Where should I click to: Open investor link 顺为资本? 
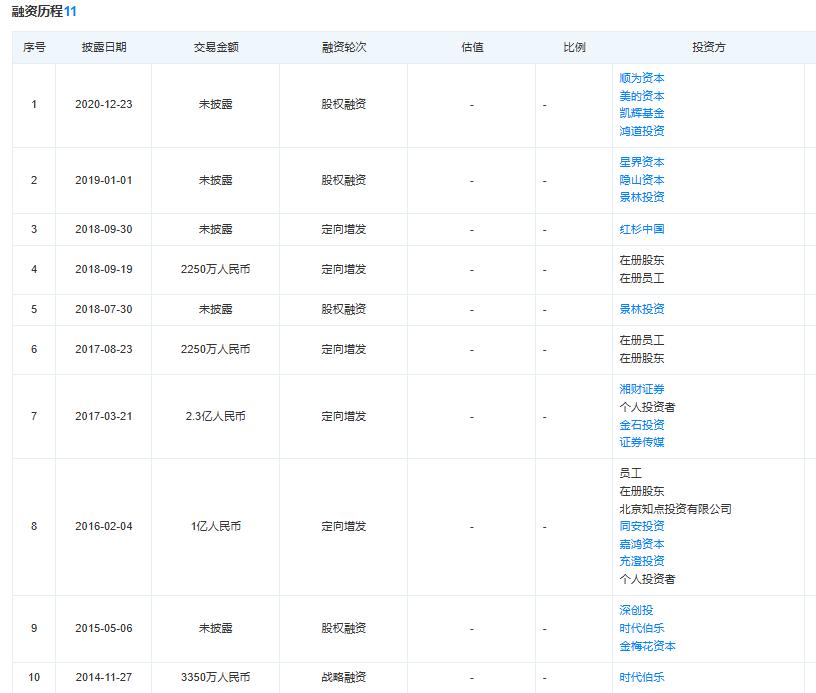click(642, 78)
